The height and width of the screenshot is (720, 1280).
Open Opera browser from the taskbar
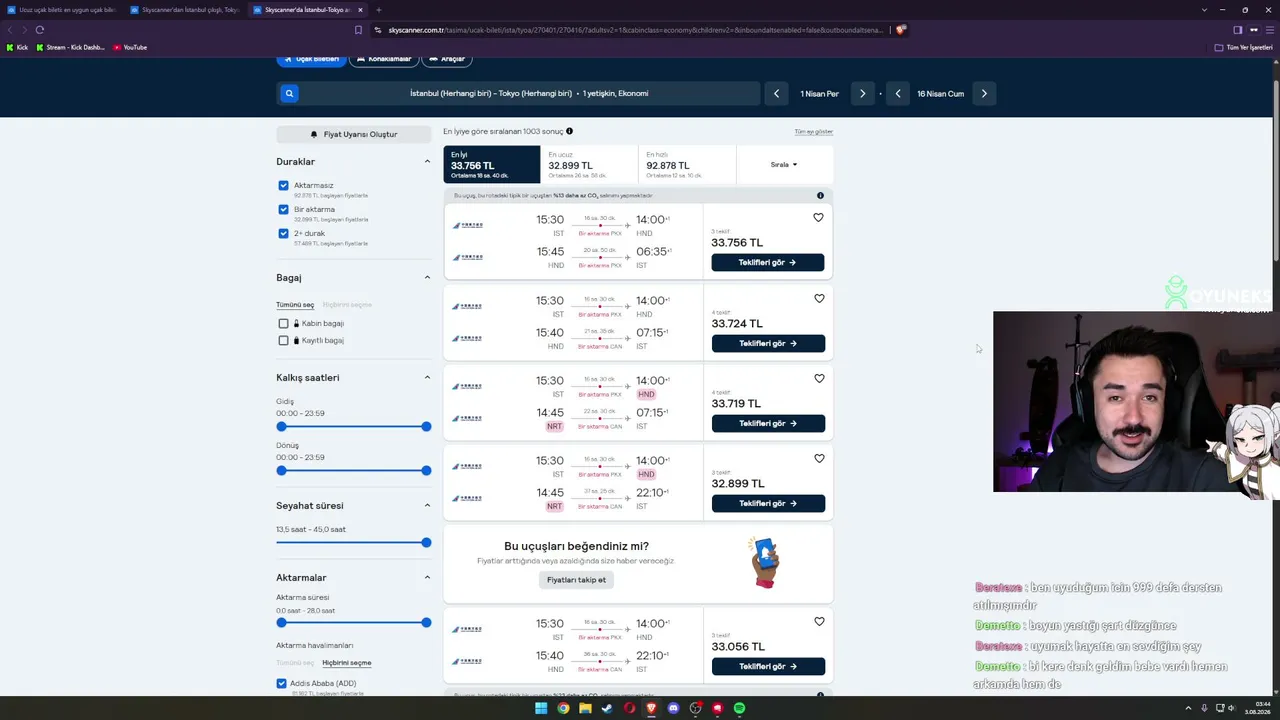(629, 708)
